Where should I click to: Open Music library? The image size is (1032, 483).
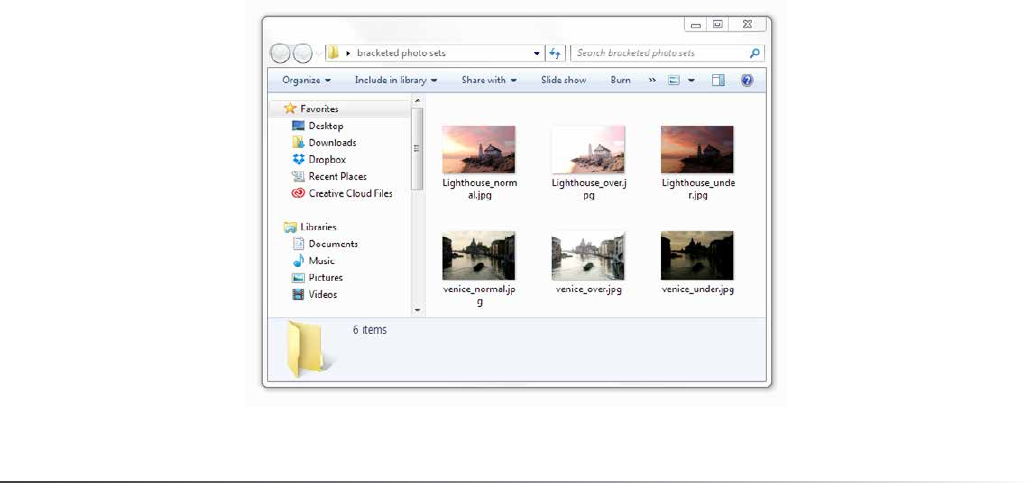pos(322,261)
